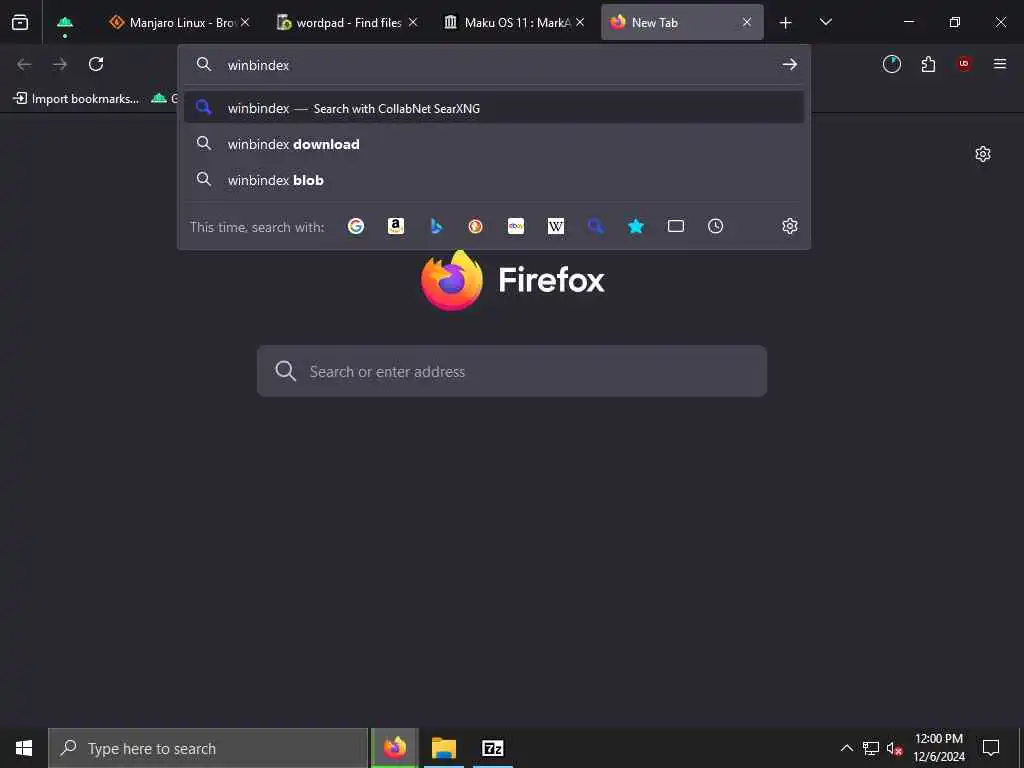1024x768 pixels.
Task: Close the wordpad Find files tab
Action: (413, 22)
